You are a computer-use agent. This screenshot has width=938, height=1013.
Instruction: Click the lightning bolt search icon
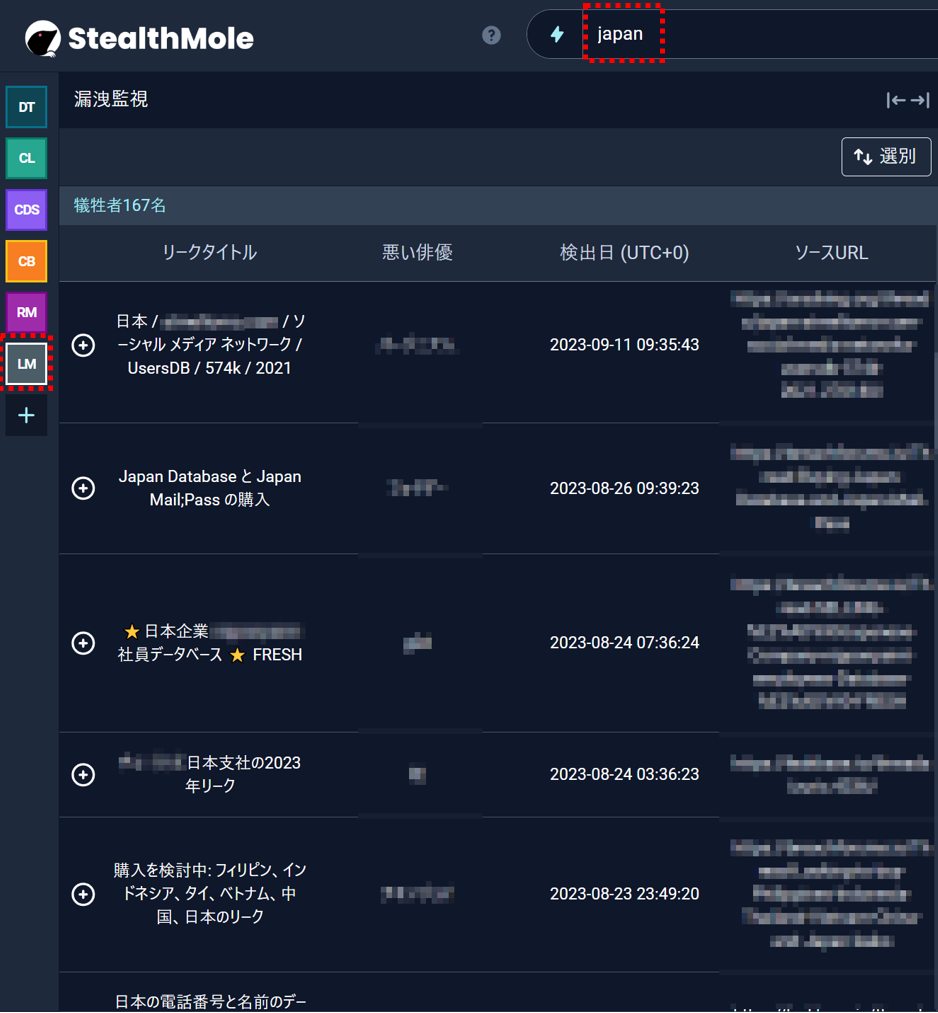(x=557, y=34)
